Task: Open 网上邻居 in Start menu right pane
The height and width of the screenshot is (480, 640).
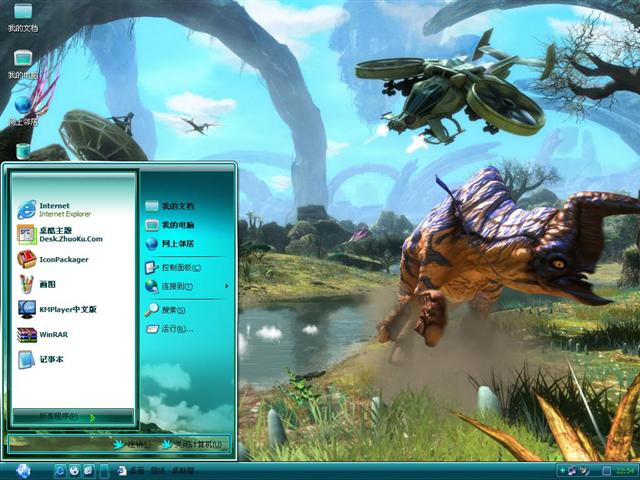Action: (170, 244)
